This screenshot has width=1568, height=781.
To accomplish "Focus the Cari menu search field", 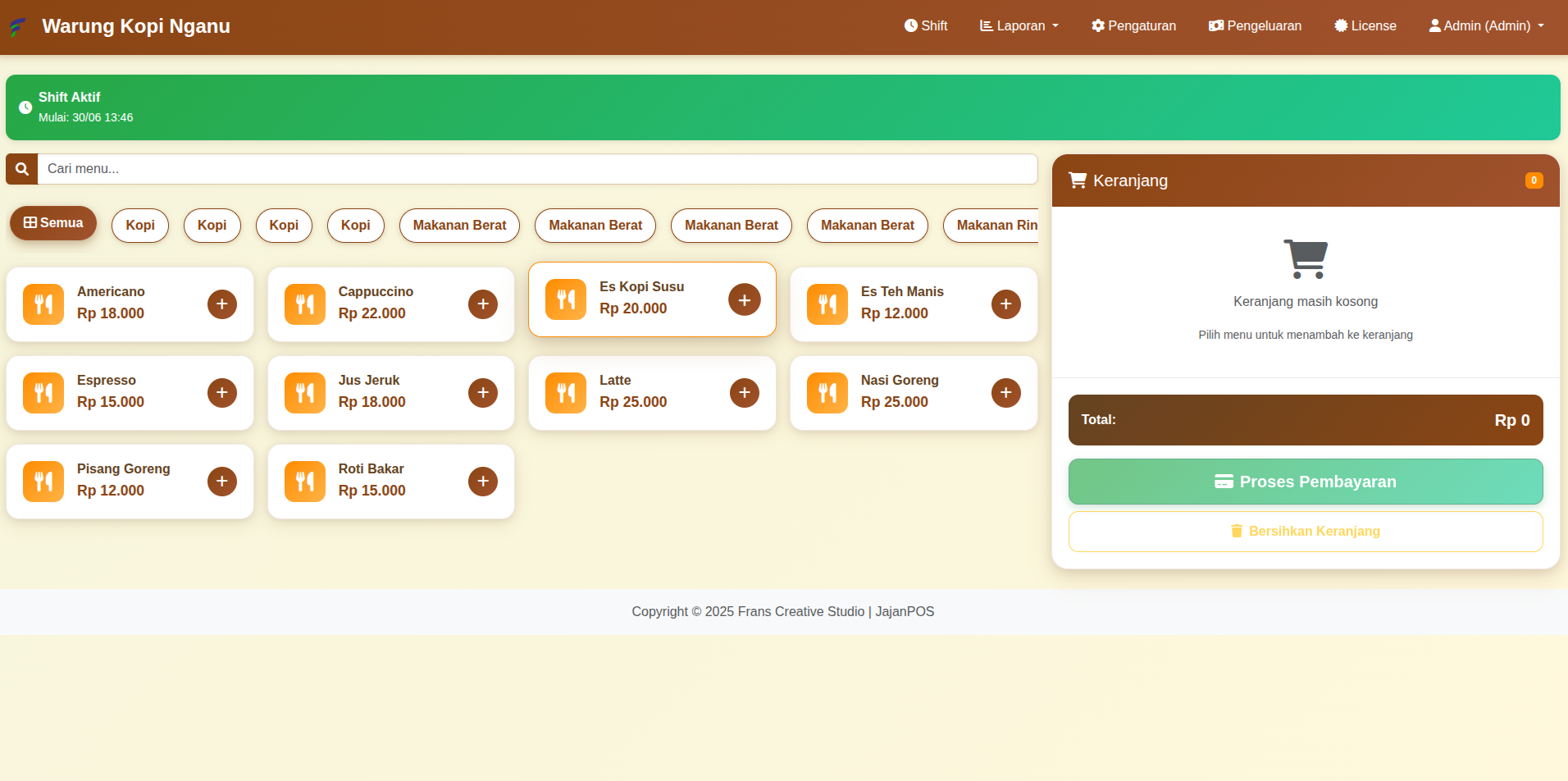I will [x=537, y=169].
